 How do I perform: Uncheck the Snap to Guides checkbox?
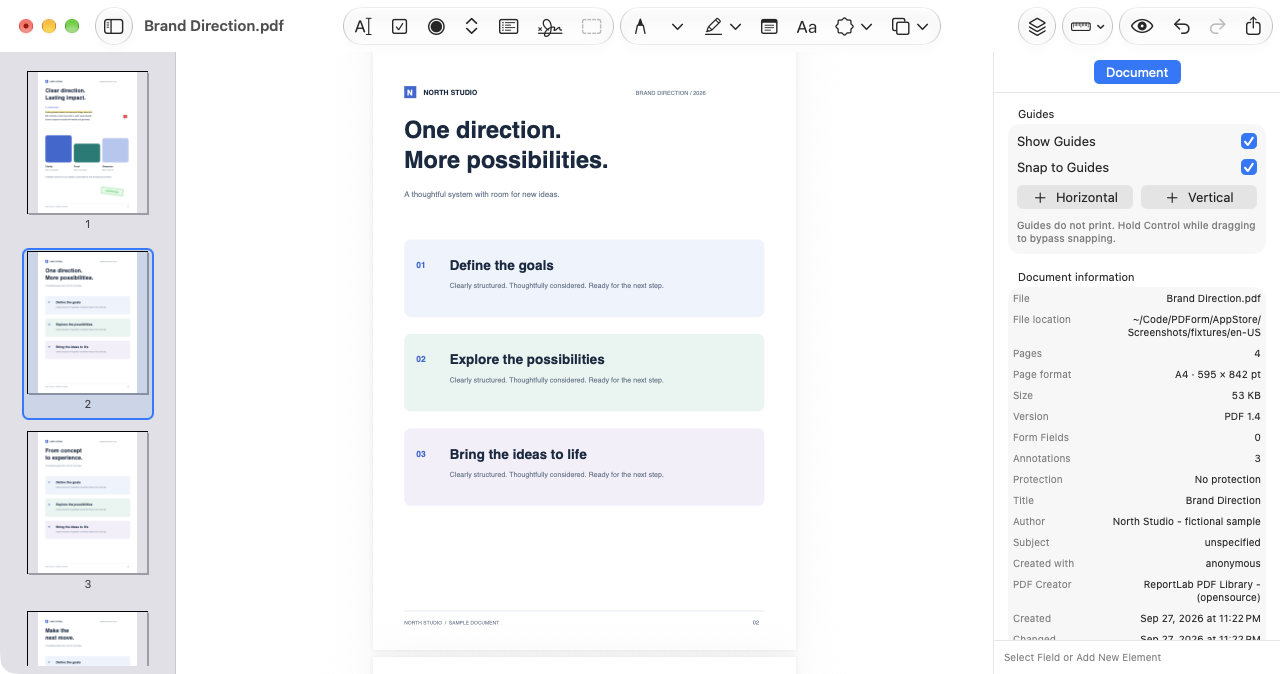(x=1248, y=167)
